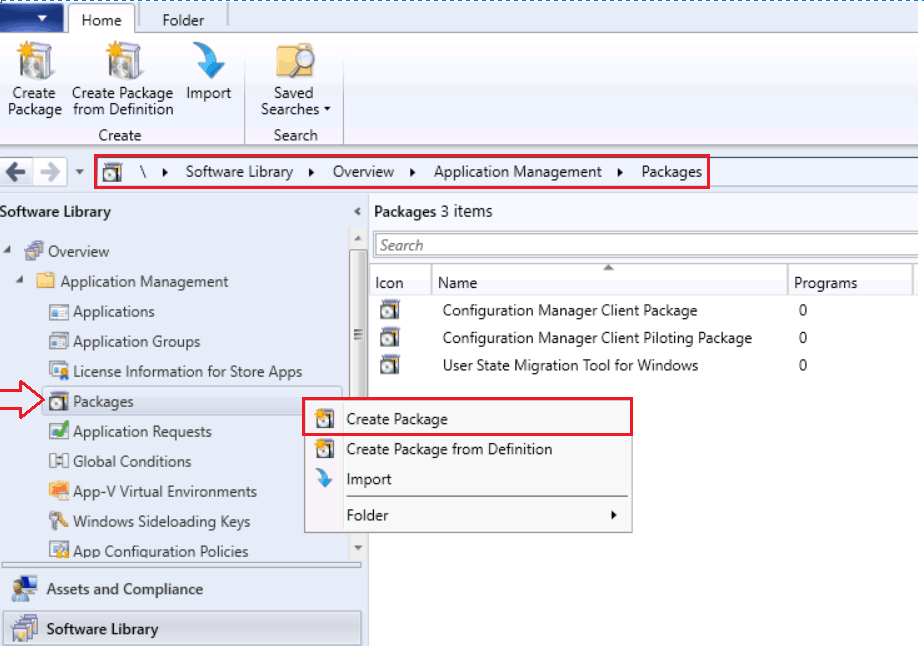Viewport: 924px width, 646px height.
Task: Select License Information for Store Apps
Action: [x=186, y=371]
